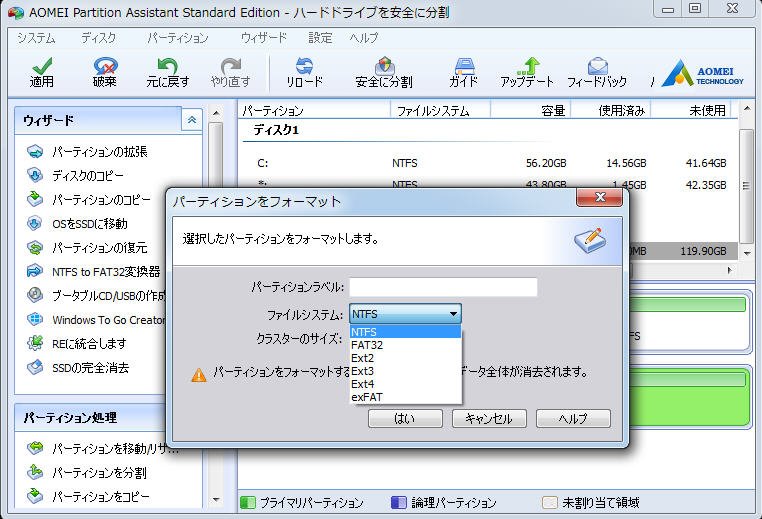Click the やり直す (Redo) toolbar icon
The width and height of the screenshot is (762, 519).
click(231, 73)
